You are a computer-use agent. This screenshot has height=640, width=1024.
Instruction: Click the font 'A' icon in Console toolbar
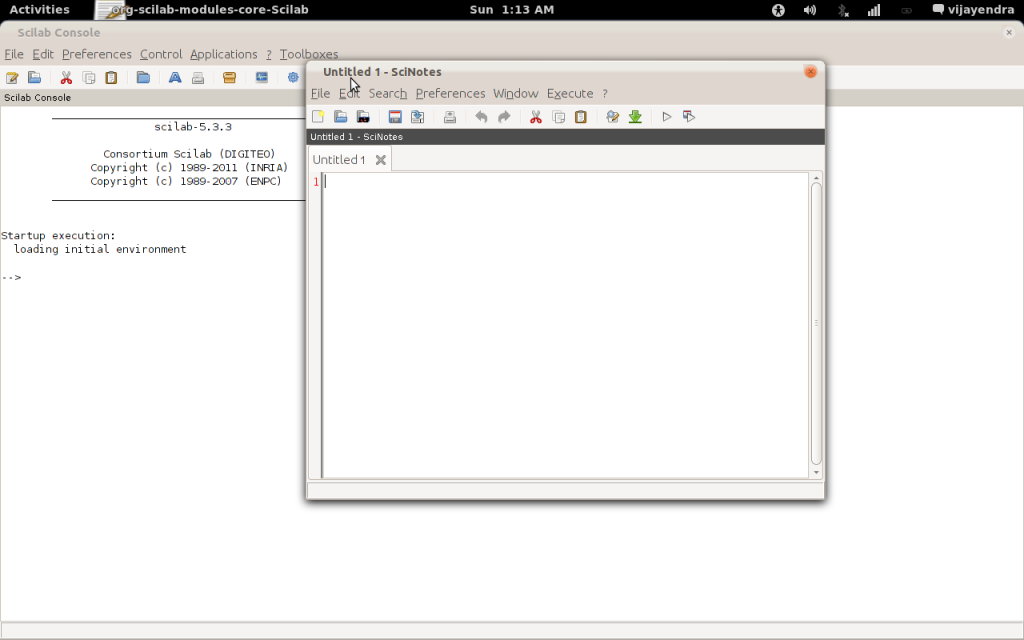pyautogui.click(x=175, y=78)
